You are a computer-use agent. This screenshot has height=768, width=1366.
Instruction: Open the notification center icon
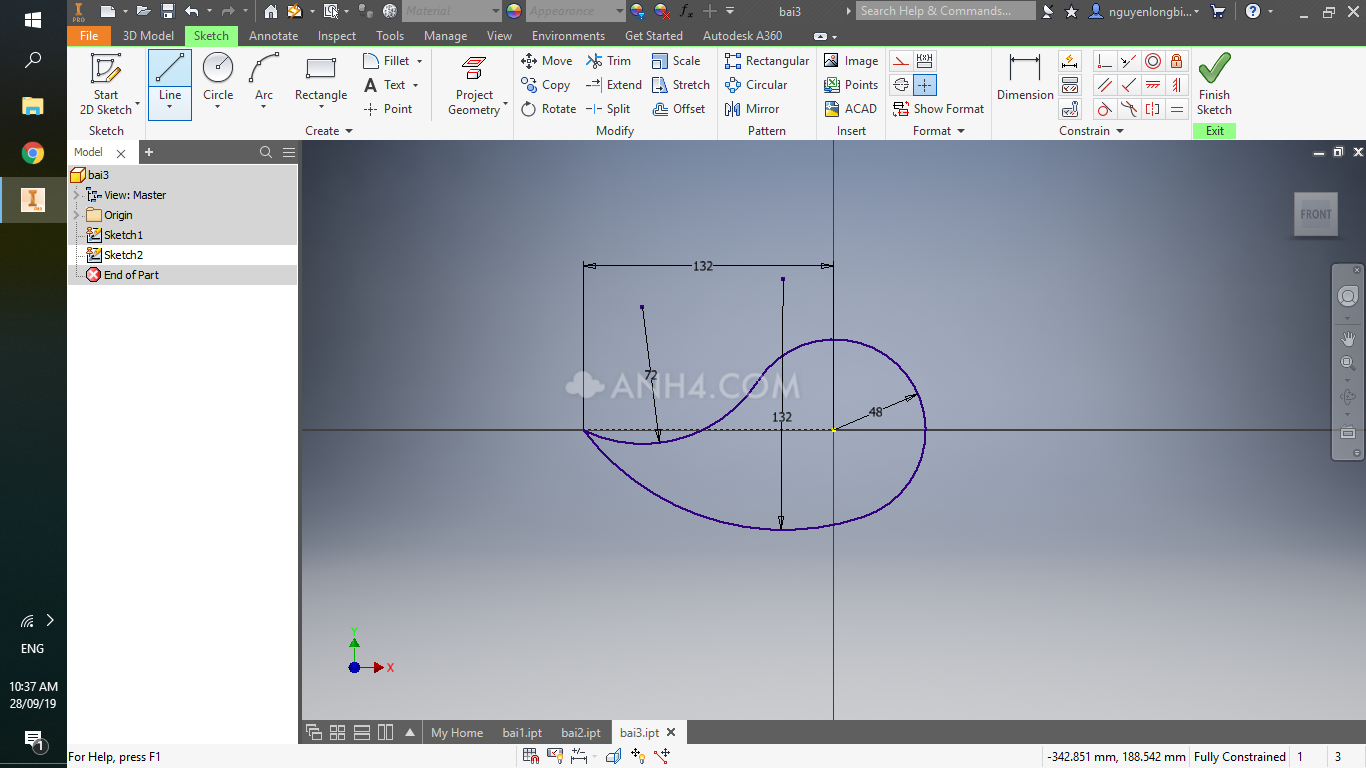33,740
